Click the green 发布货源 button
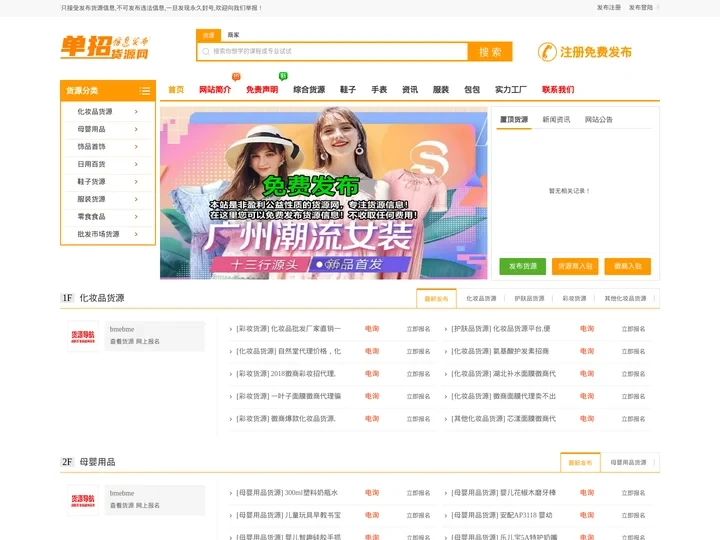Viewport: 720px width, 540px height. [x=523, y=266]
